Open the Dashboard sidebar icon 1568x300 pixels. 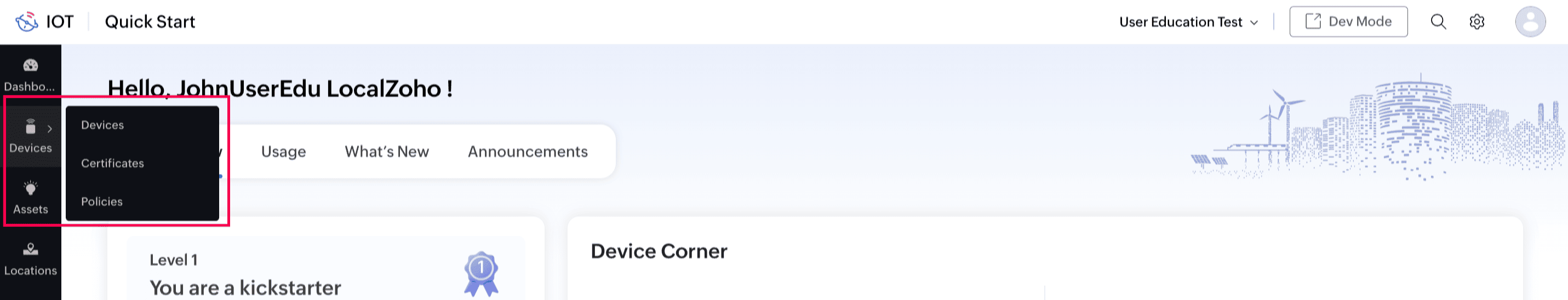click(x=31, y=66)
